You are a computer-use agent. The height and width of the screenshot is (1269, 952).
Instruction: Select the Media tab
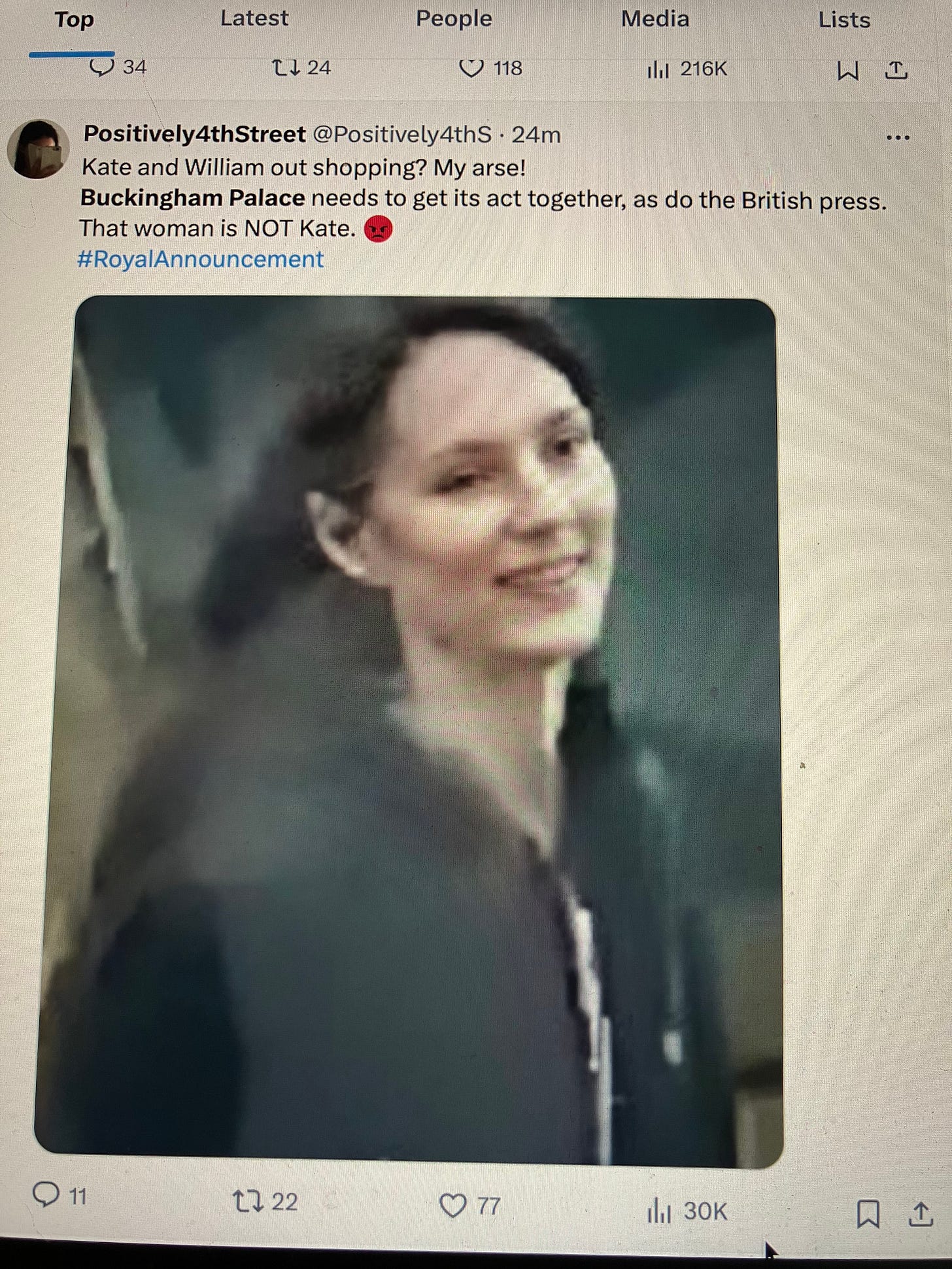pos(654,18)
